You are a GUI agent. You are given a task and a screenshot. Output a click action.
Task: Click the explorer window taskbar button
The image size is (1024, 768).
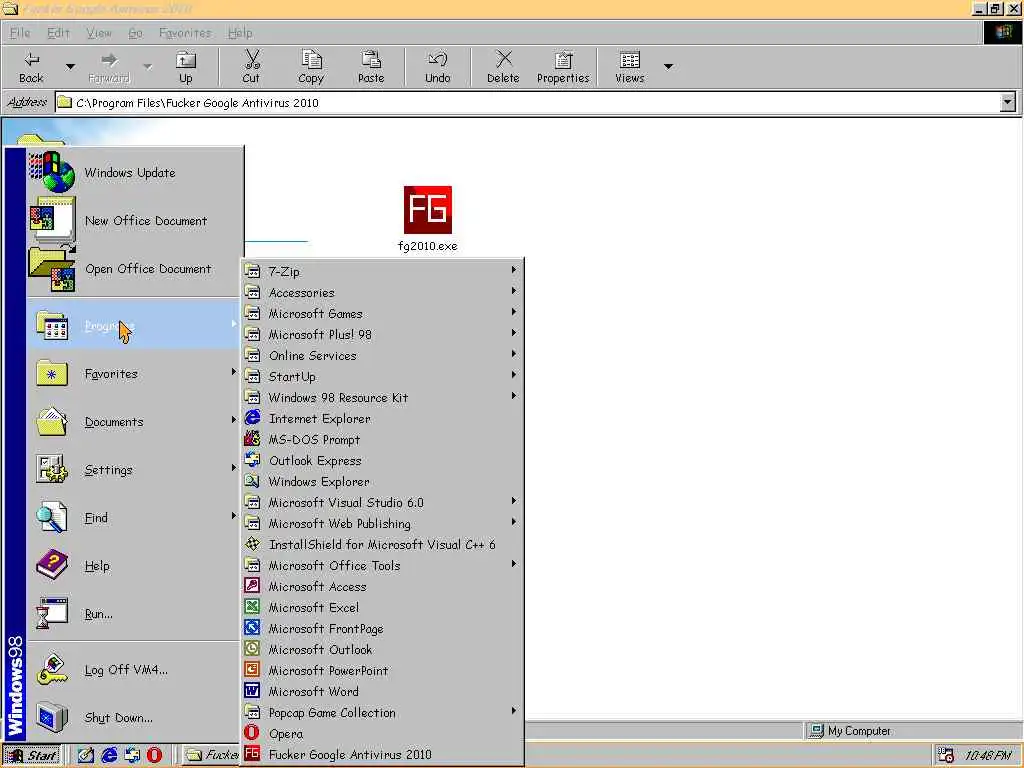click(210, 756)
